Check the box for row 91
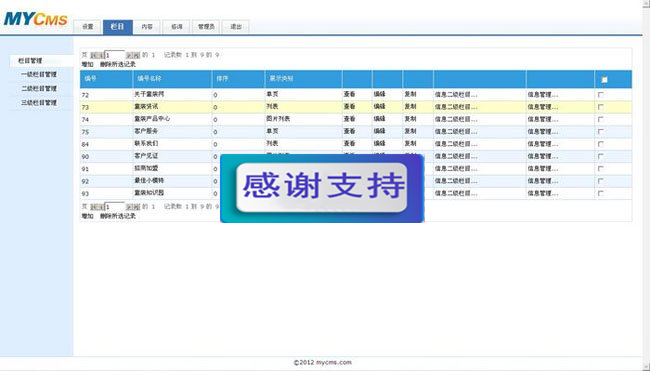This screenshot has height=371, width=650. 600,169
